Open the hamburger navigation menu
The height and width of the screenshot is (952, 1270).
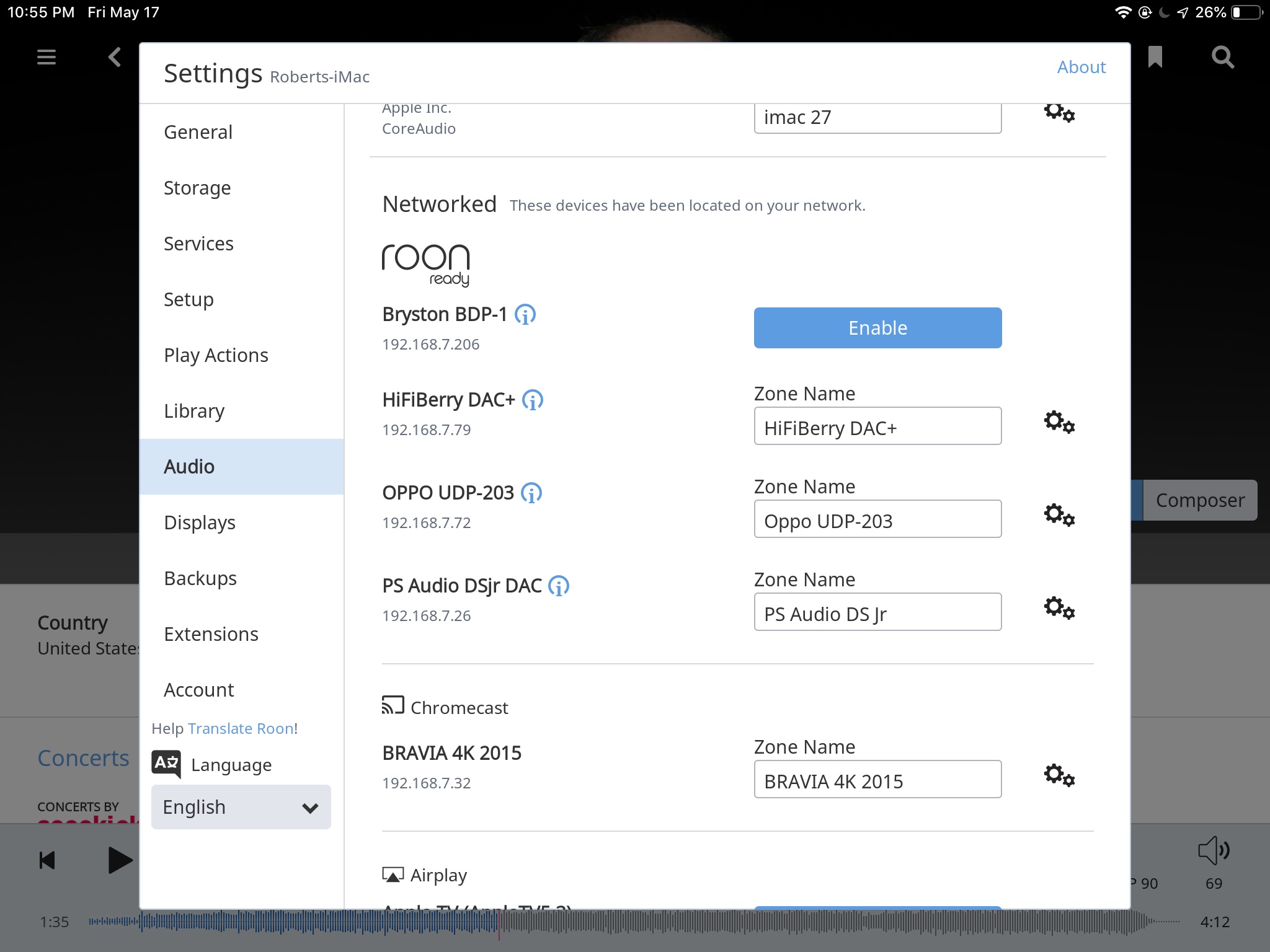[x=47, y=57]
